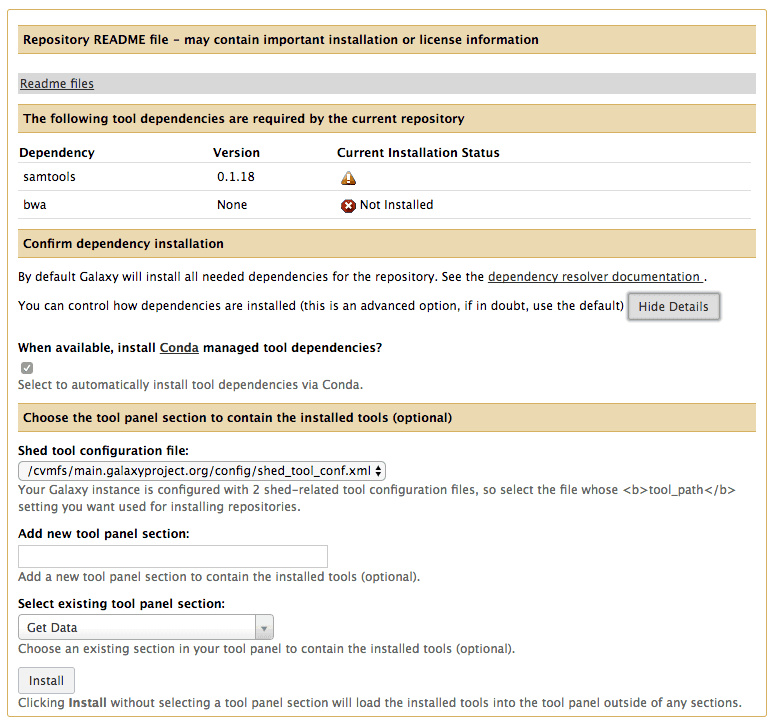Click the samtools warning status icon
The image size is (769, 723).
pos(348,178)
